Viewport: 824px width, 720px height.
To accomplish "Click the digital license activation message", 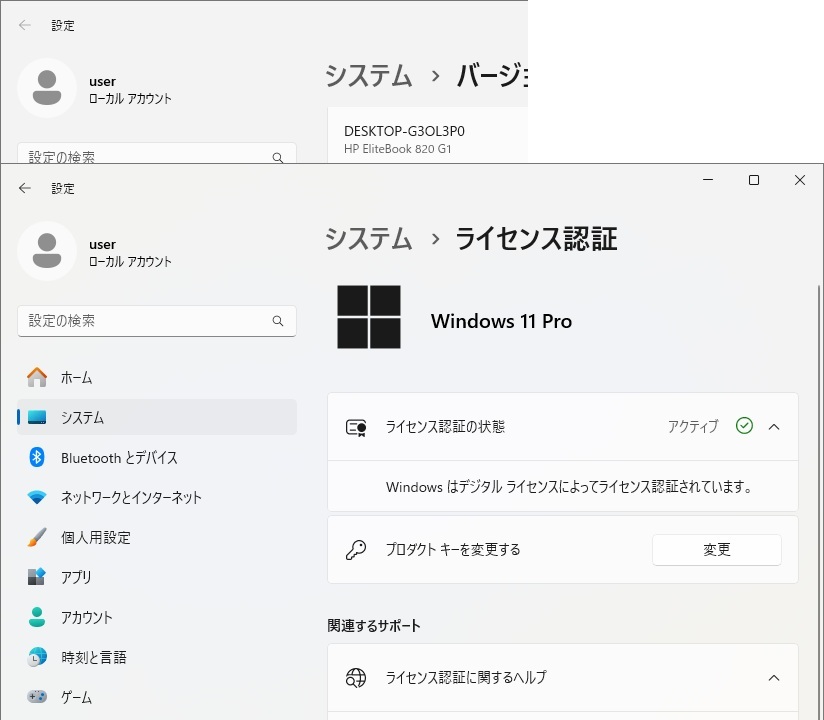I will [569, 487].
